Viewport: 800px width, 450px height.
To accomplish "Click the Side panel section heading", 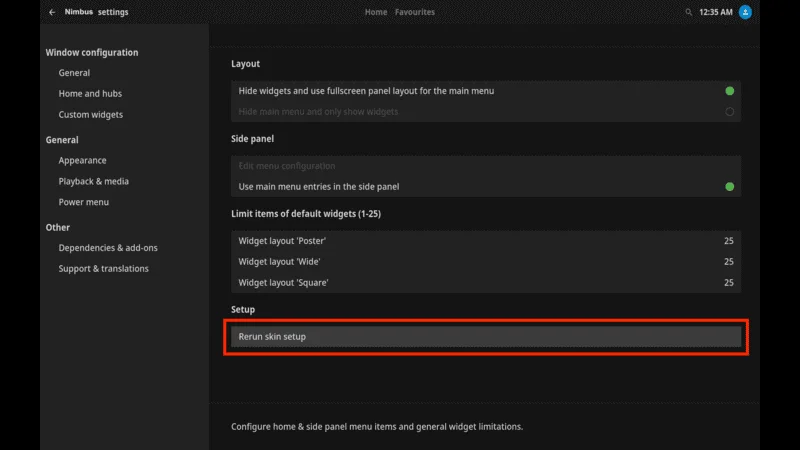I will click(253, 139).
